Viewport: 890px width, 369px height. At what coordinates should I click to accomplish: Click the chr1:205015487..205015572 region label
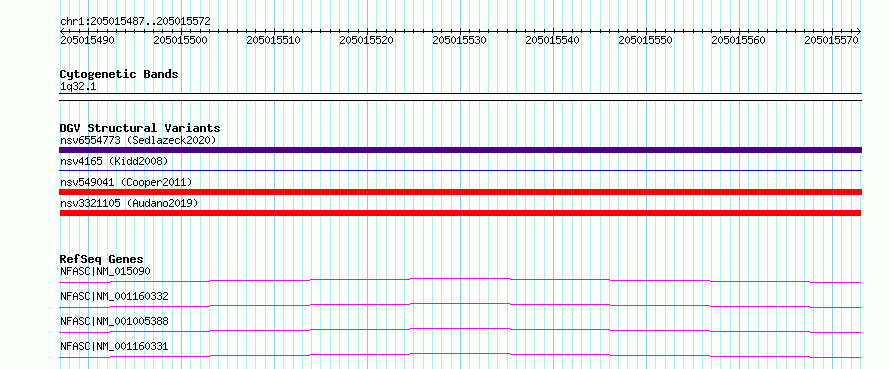point(135,21)
